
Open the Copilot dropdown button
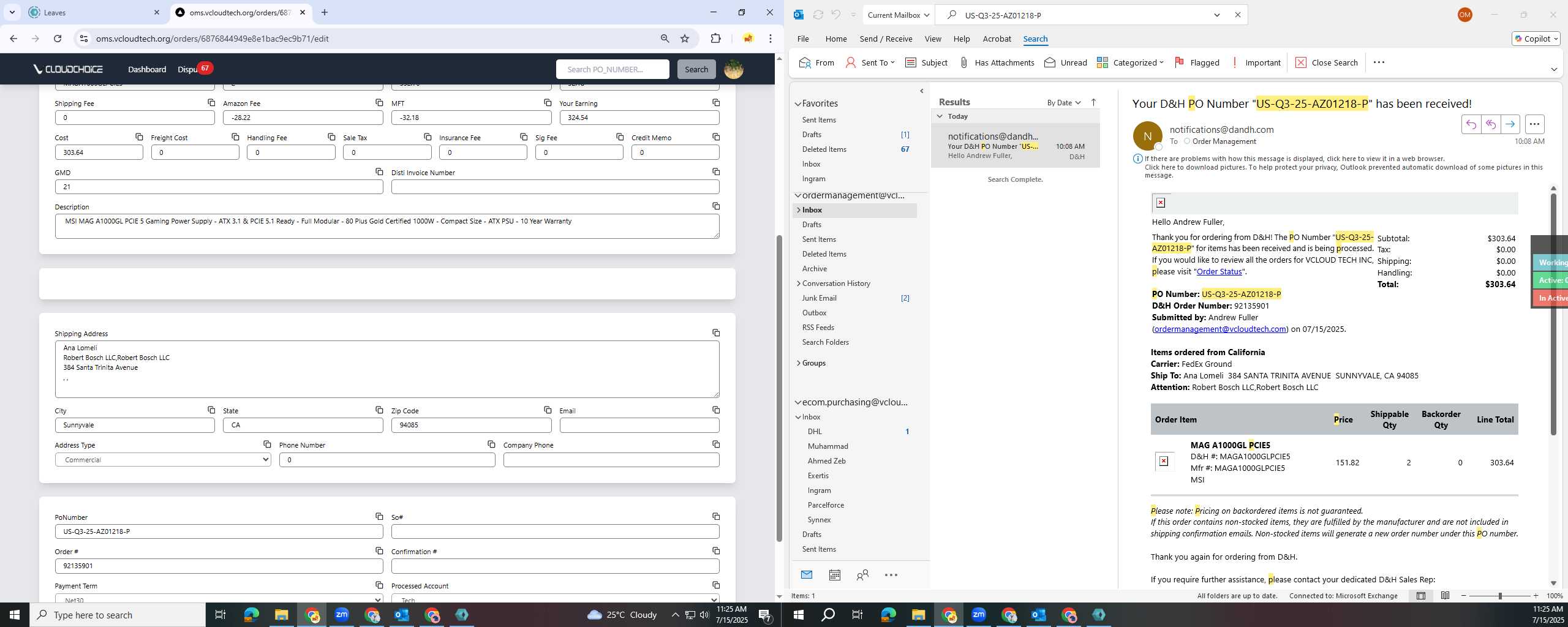[x=1536, y=39]
